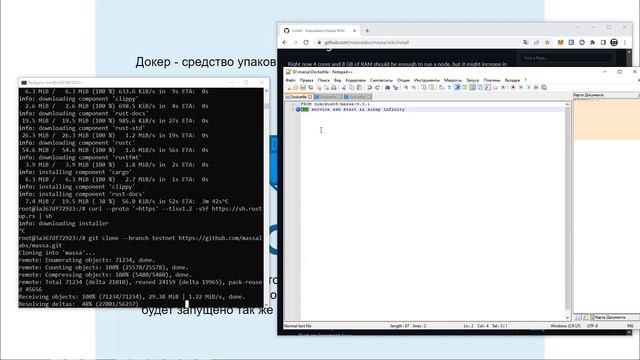Redo edit via Notepad++ toolbar arrow
This screenshot has width=640, height=360.
[377, 87]
